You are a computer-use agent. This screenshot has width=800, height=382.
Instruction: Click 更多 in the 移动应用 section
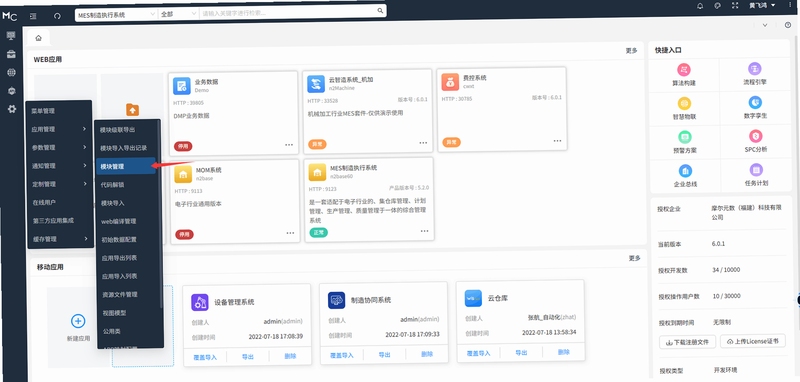634,258
